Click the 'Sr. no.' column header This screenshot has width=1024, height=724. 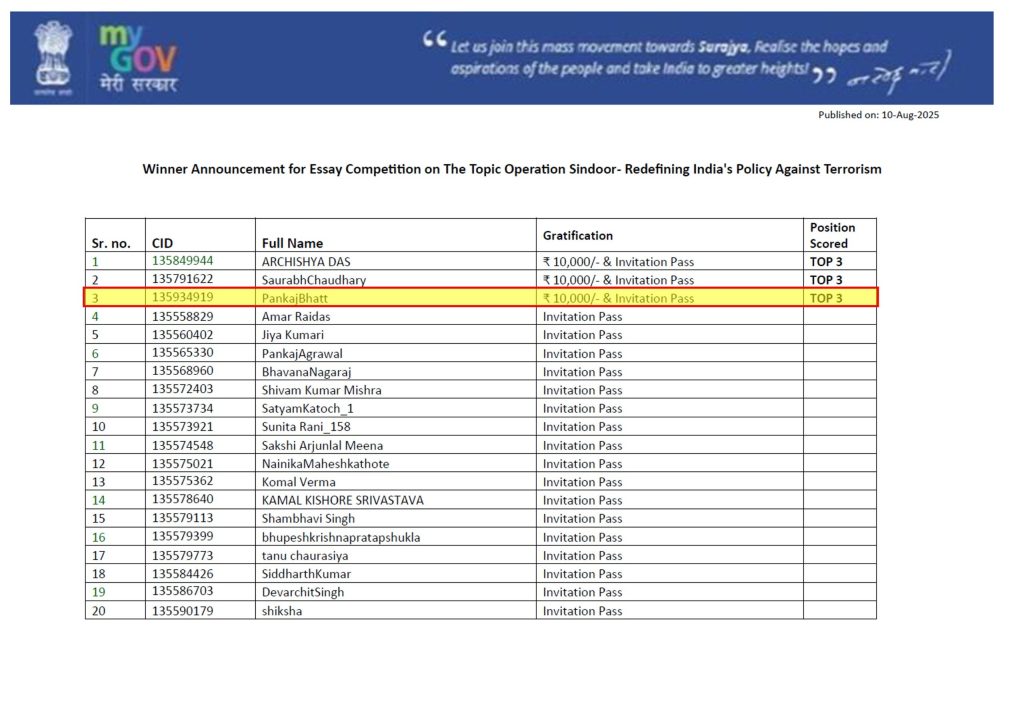[111, 244]
